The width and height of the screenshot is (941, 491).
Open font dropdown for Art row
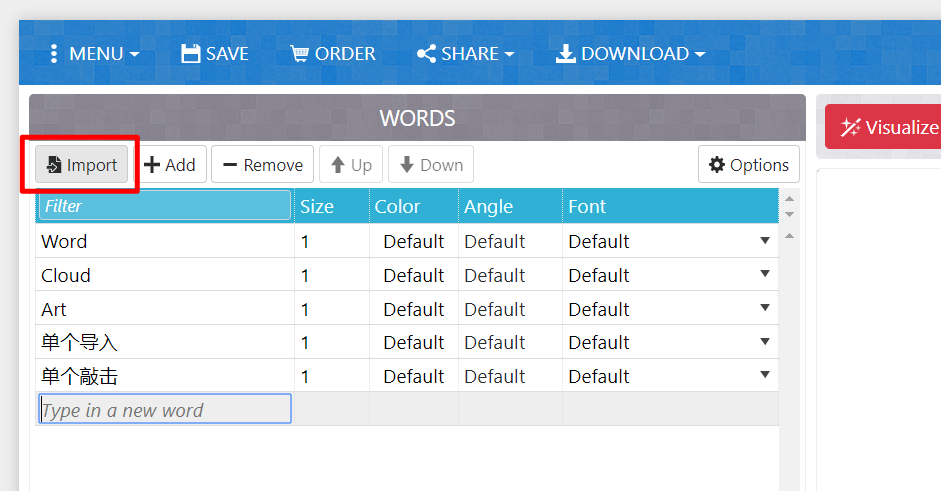[x=765, y=307]
